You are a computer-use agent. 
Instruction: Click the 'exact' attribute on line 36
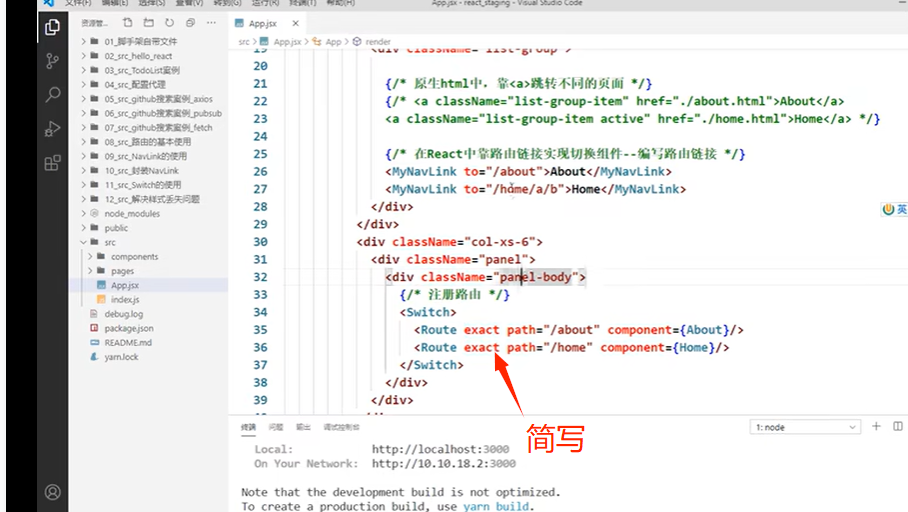pos(481,348)
